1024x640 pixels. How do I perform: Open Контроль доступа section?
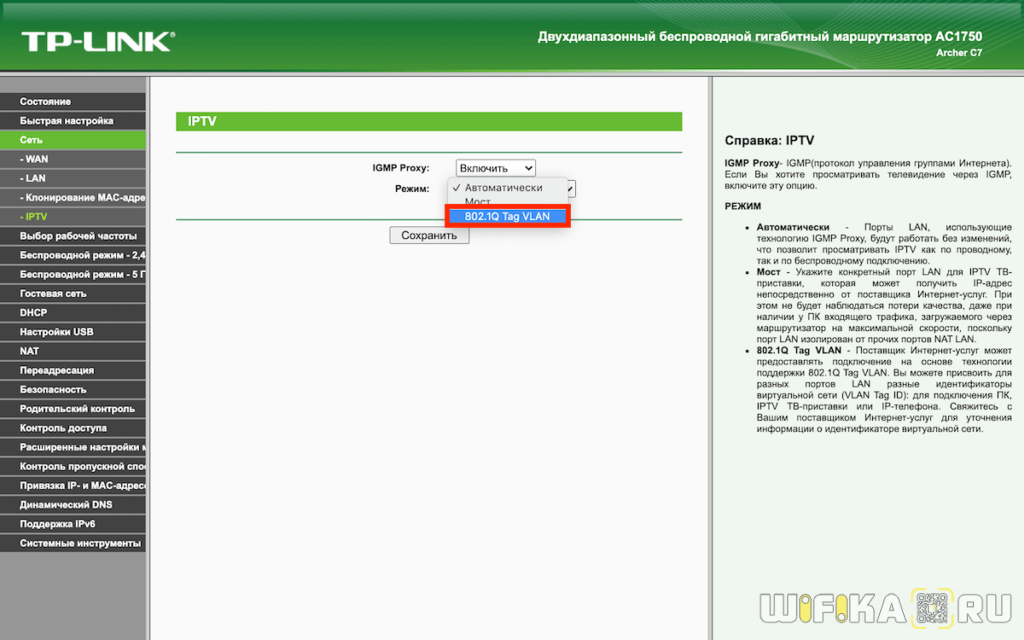(x=72, y=428)
